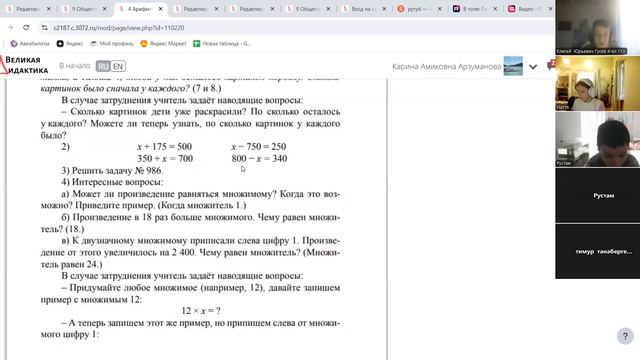Reload the page with the browser refresh icon
This screenshot has height=360, width=640.
click(x=26, y=27)
